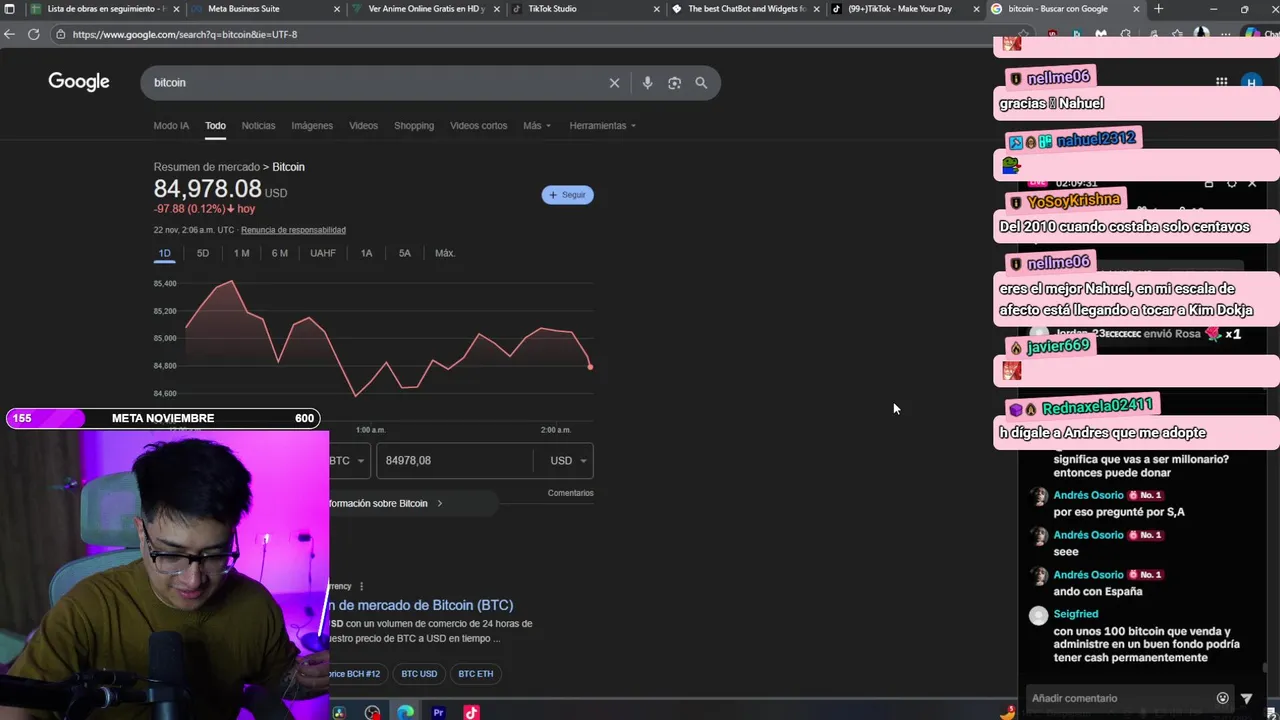This screenshot has width=1280, height=720.
Task: Click the browser back arrow
Action: 9,34
